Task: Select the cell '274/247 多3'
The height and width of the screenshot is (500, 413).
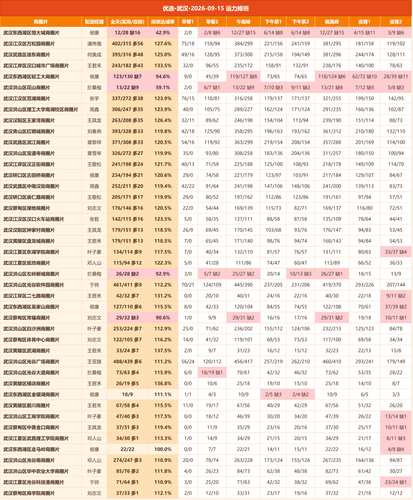Action: pos(127,460)
